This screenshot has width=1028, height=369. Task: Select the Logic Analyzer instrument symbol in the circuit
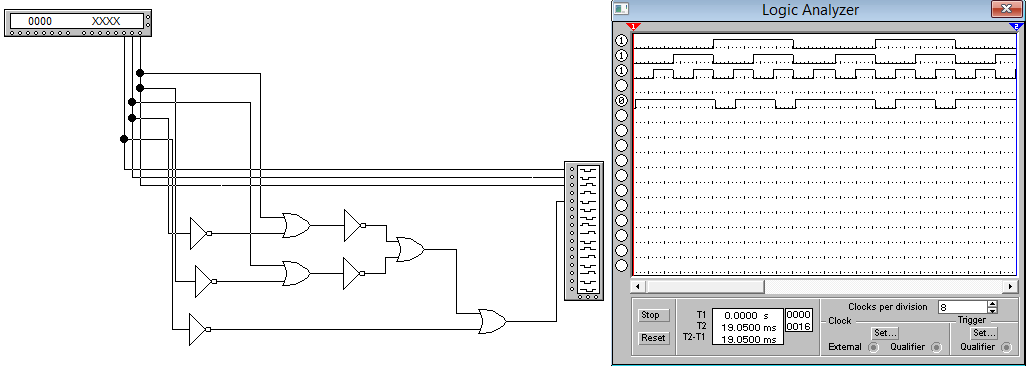click(x=583, y=231)
